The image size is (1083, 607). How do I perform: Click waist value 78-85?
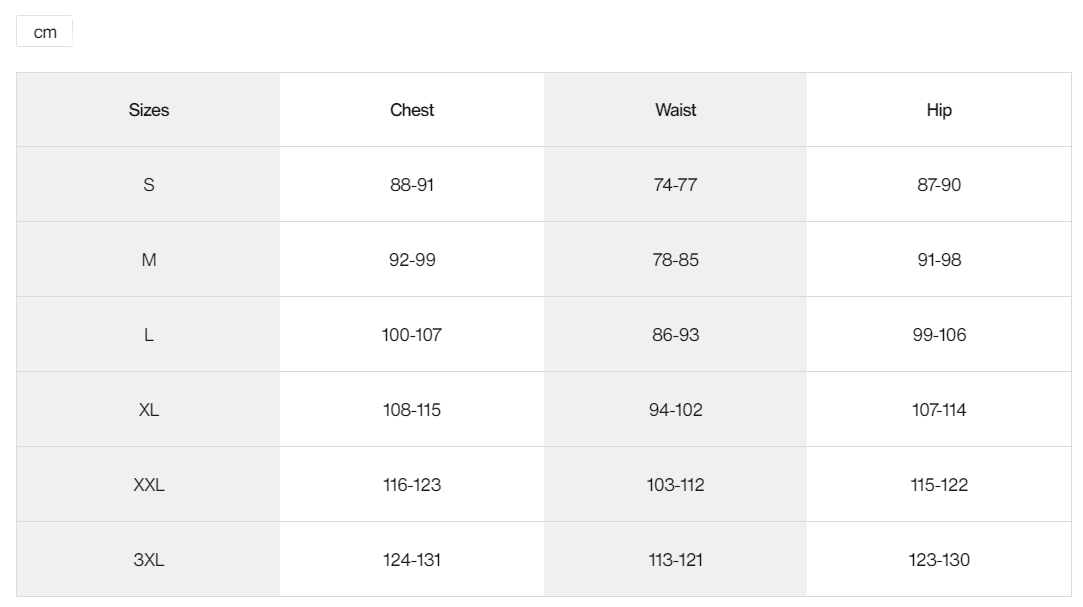(x=675, y=260)
